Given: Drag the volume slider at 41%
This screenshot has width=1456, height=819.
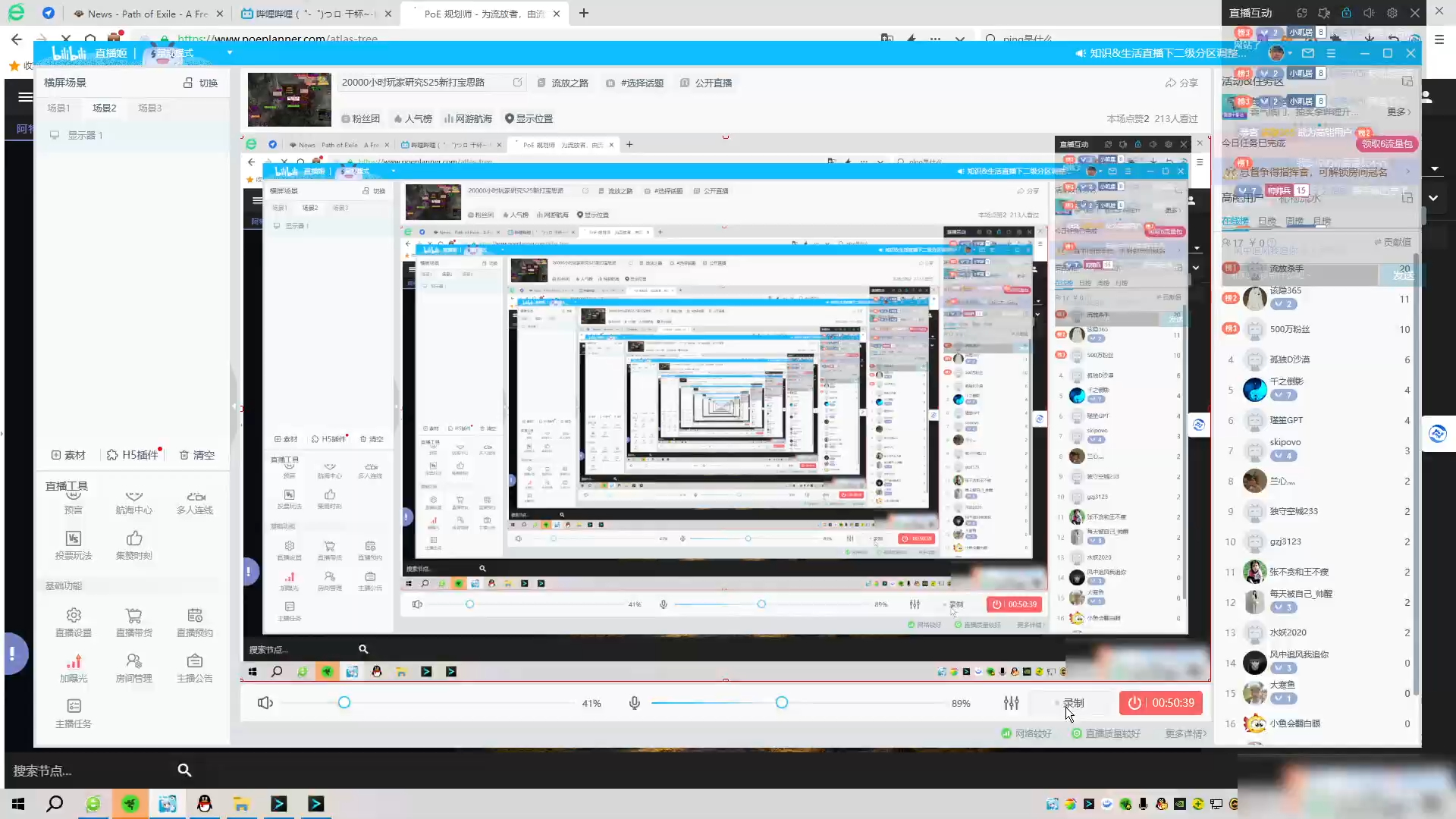Looking at the screenshot, I should tap(344, 702).
